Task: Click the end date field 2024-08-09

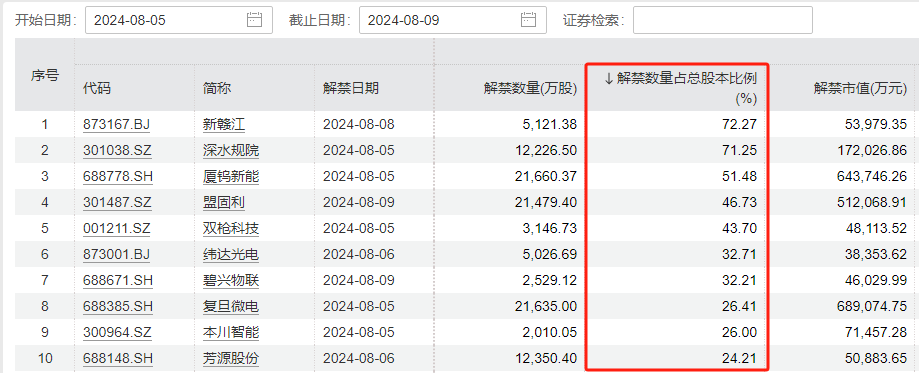Action: tap(452, 20)
